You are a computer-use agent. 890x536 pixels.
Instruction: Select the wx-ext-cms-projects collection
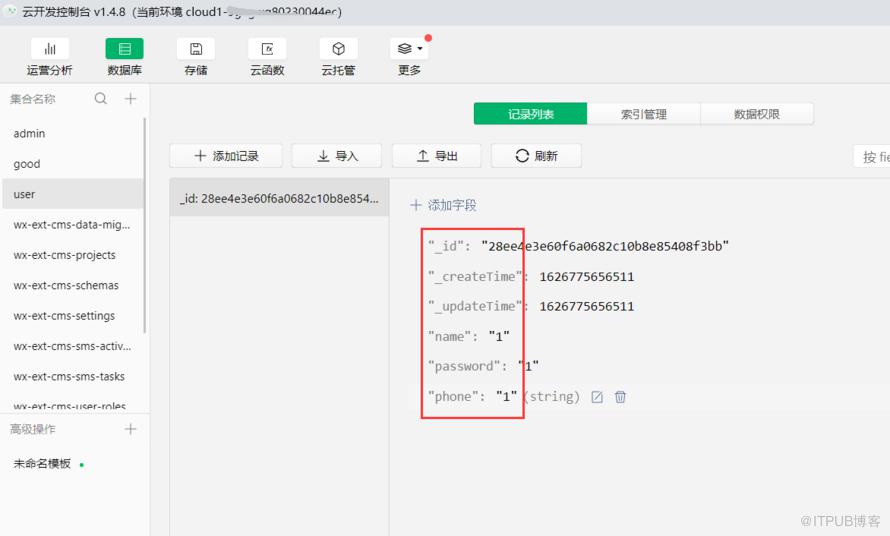point(73,255)
